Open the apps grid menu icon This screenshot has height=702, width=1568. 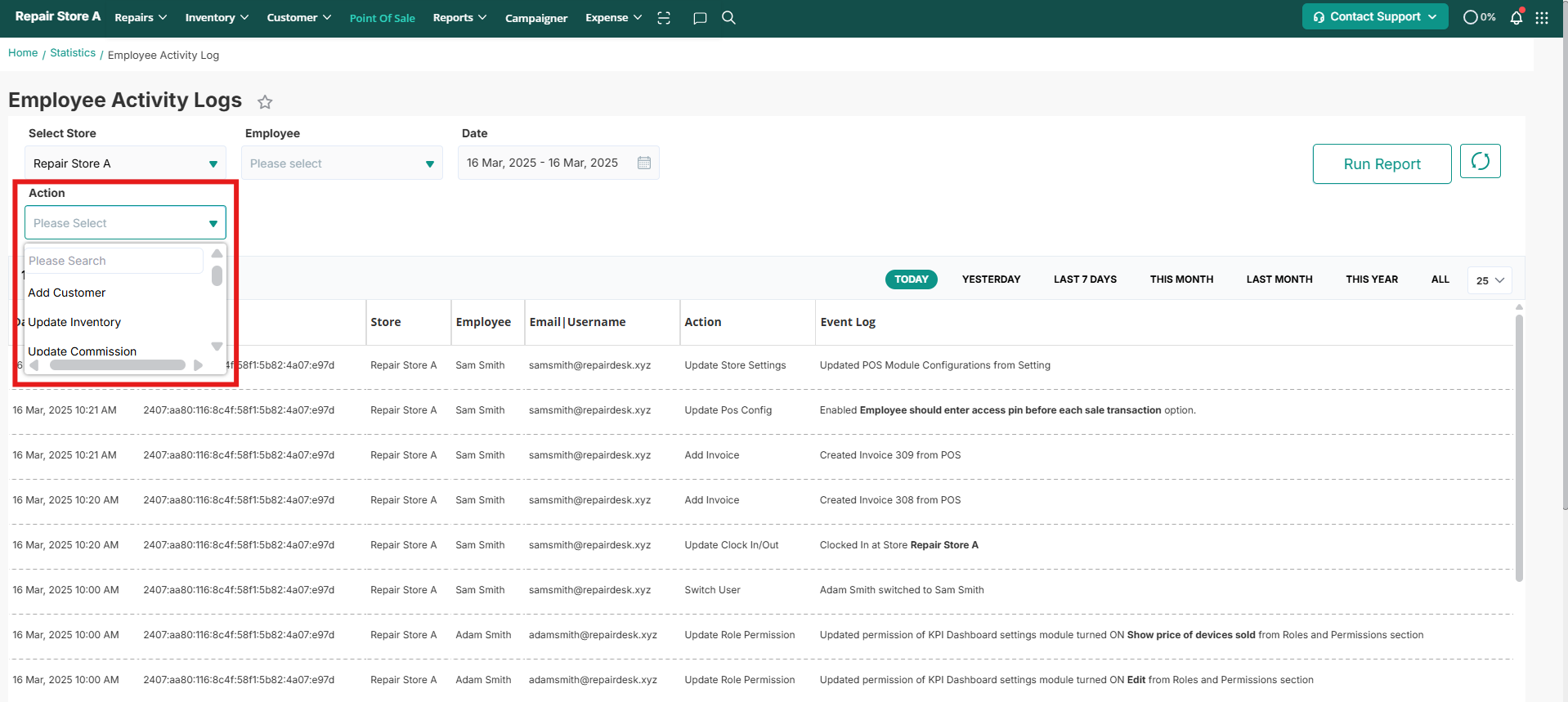pyautogui.click(x=1542, y=18)
